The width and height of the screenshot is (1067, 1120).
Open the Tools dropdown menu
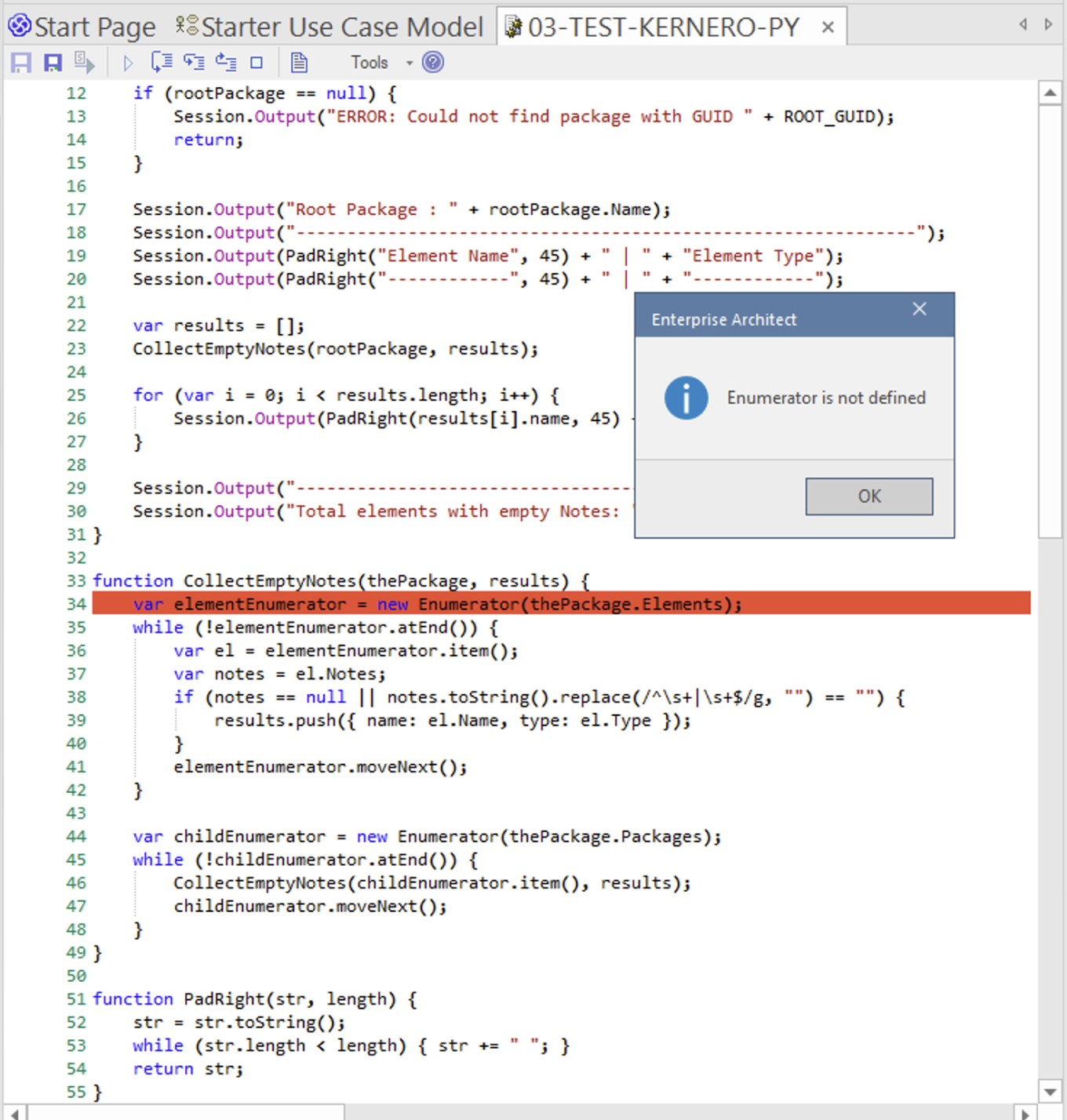(x=370, y=62)
